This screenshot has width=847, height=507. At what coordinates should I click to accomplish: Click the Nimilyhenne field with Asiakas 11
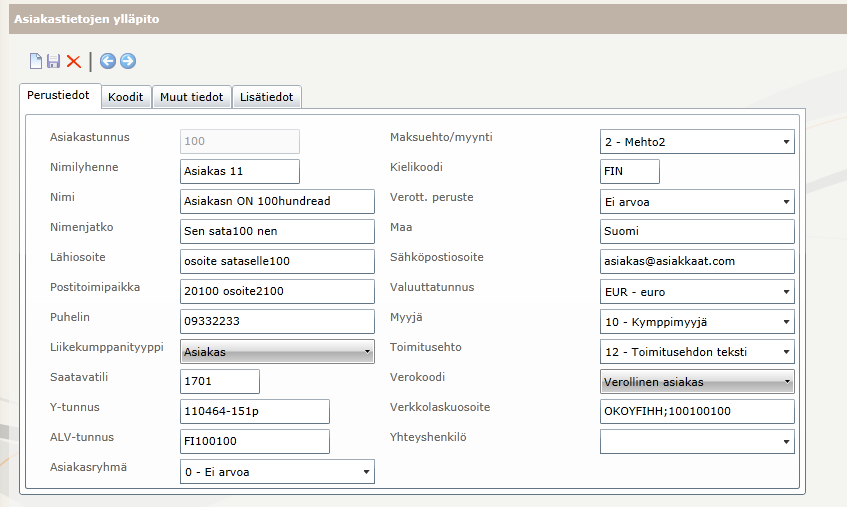[x=240, y=171]
